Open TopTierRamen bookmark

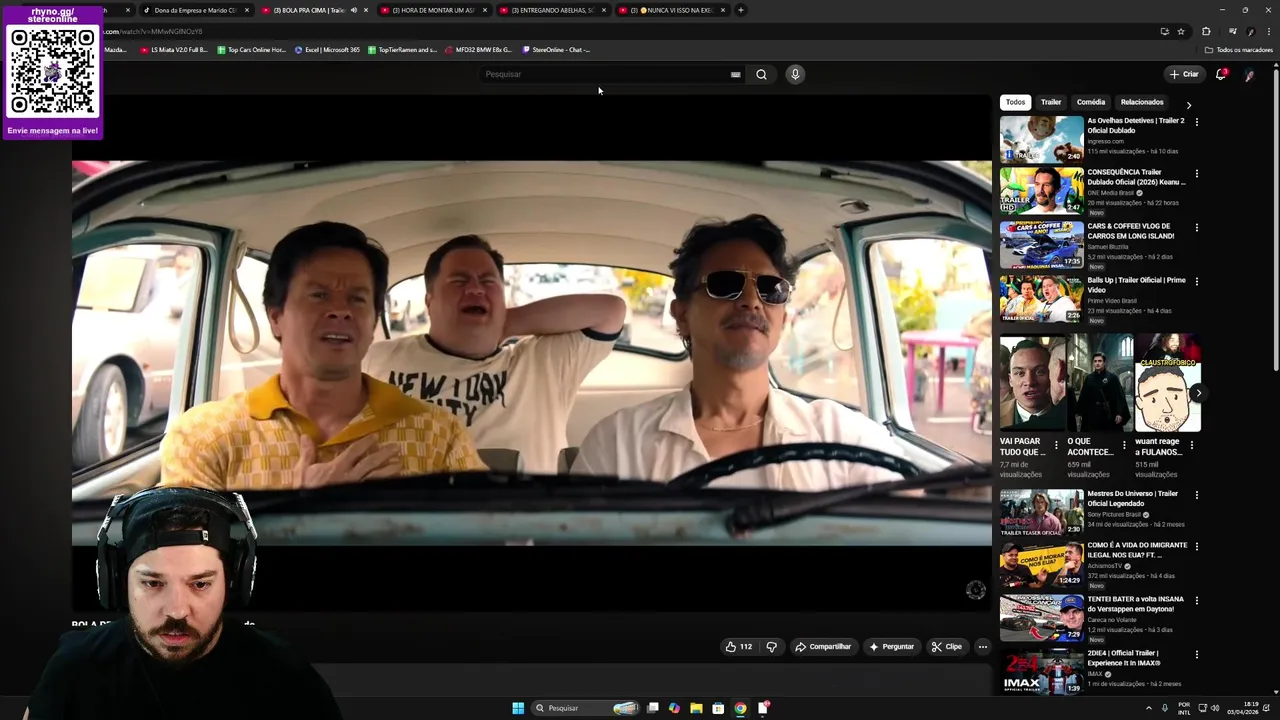click(x=402, y=50)
